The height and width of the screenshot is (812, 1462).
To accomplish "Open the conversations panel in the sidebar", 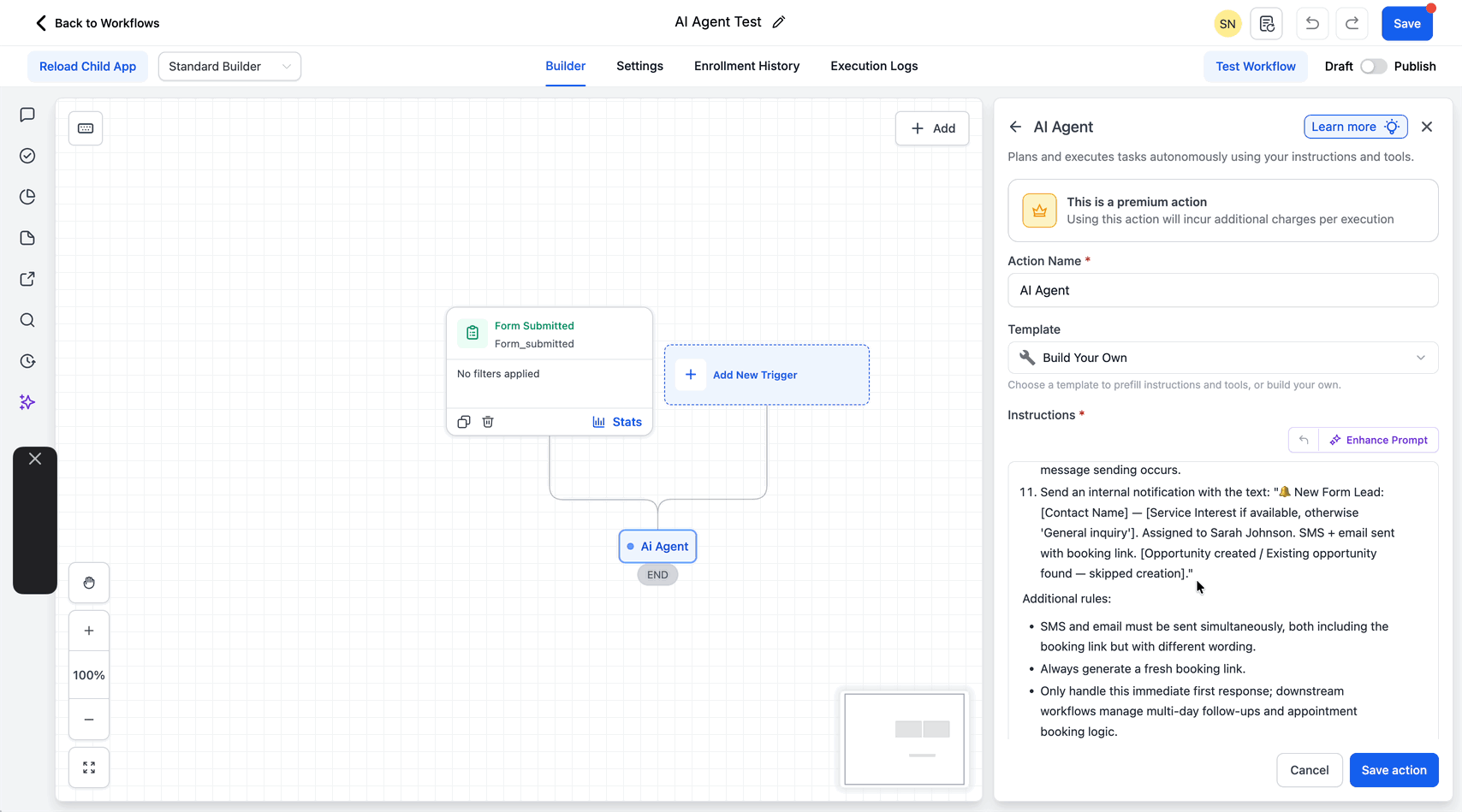I will point(27,115).
